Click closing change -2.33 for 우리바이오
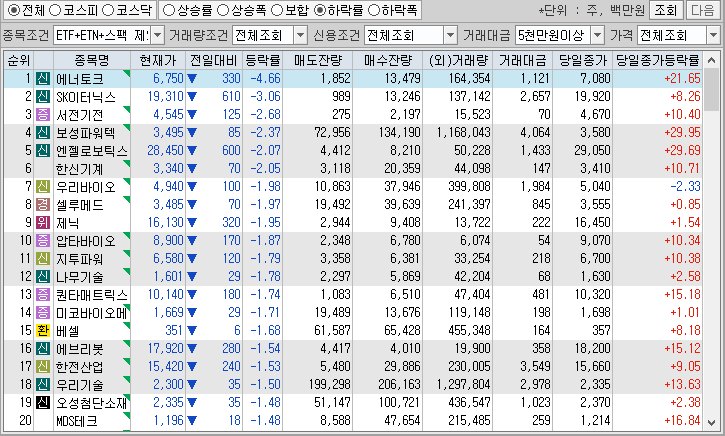The height and width of the screenshot is (436, 725). point(685,186)
